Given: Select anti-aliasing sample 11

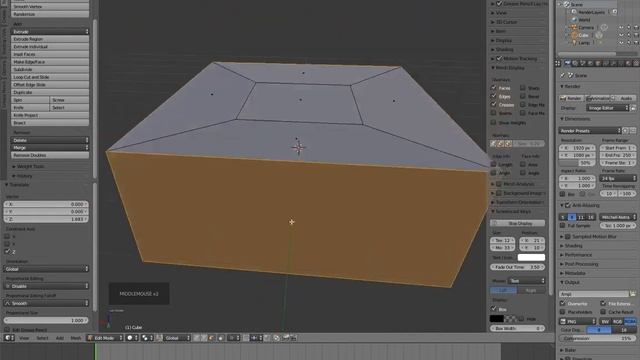Looking at the screenshot, I should tap(581, 217).
